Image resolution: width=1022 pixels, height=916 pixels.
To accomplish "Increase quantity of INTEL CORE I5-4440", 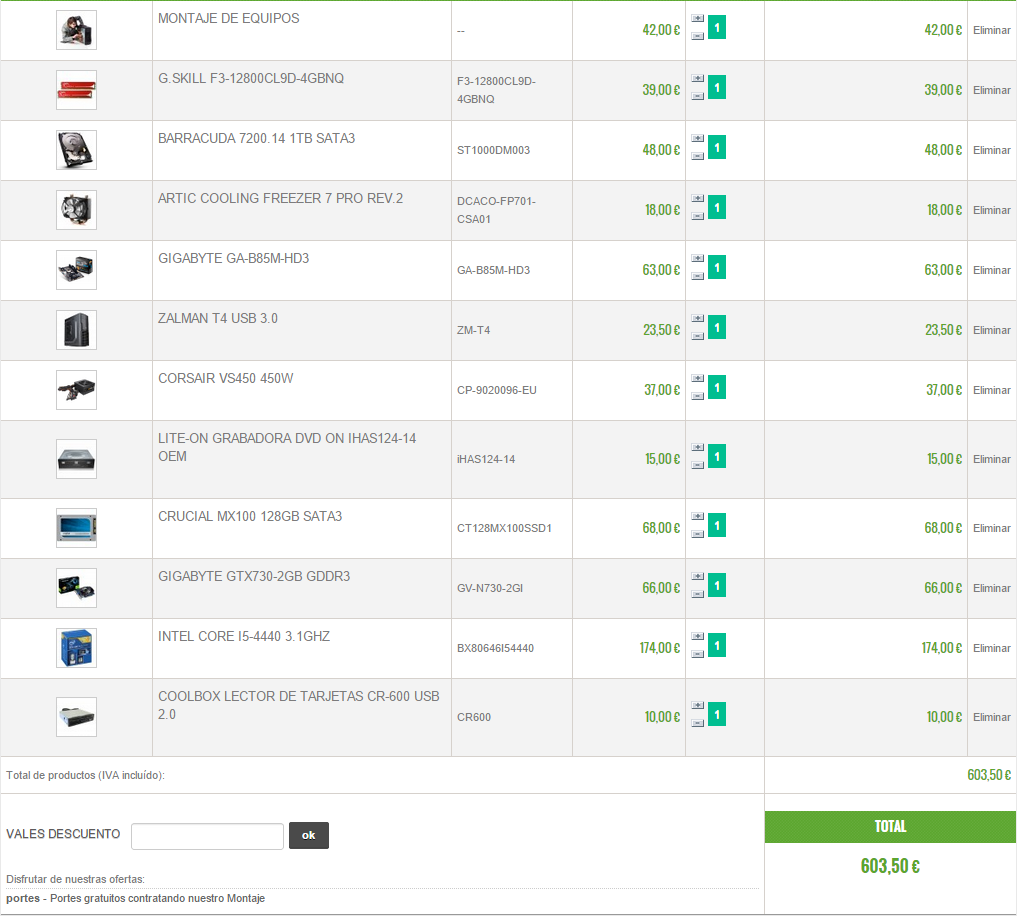I will tap(697, 636).
